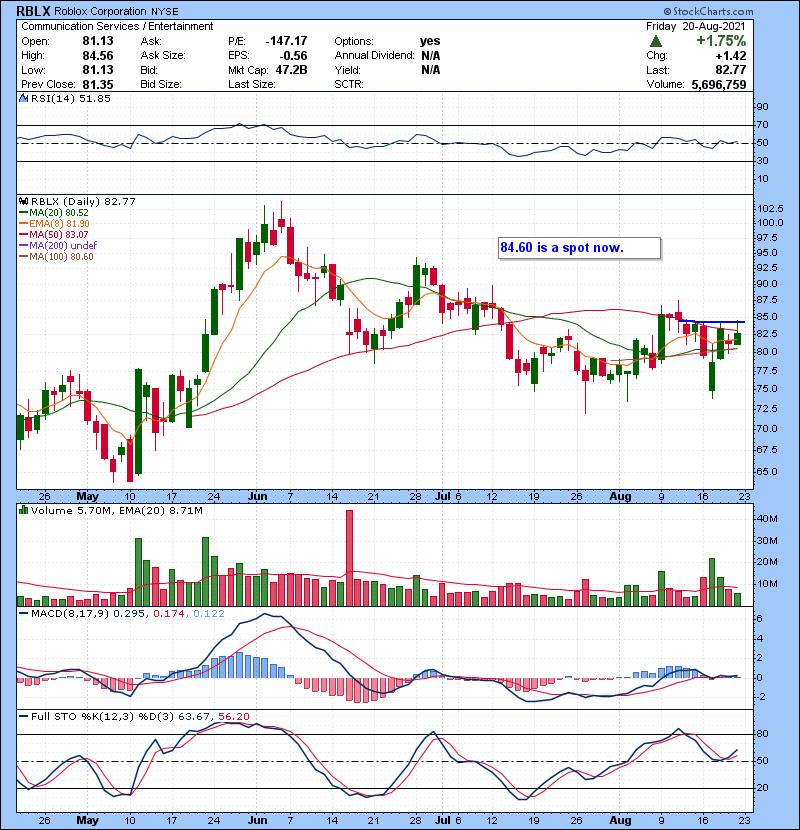Click the RBLX ticker symbol in header
Image resolution: width=800 pixels, height=830 pixels.
pyautogui.click(x=33, y=11)
